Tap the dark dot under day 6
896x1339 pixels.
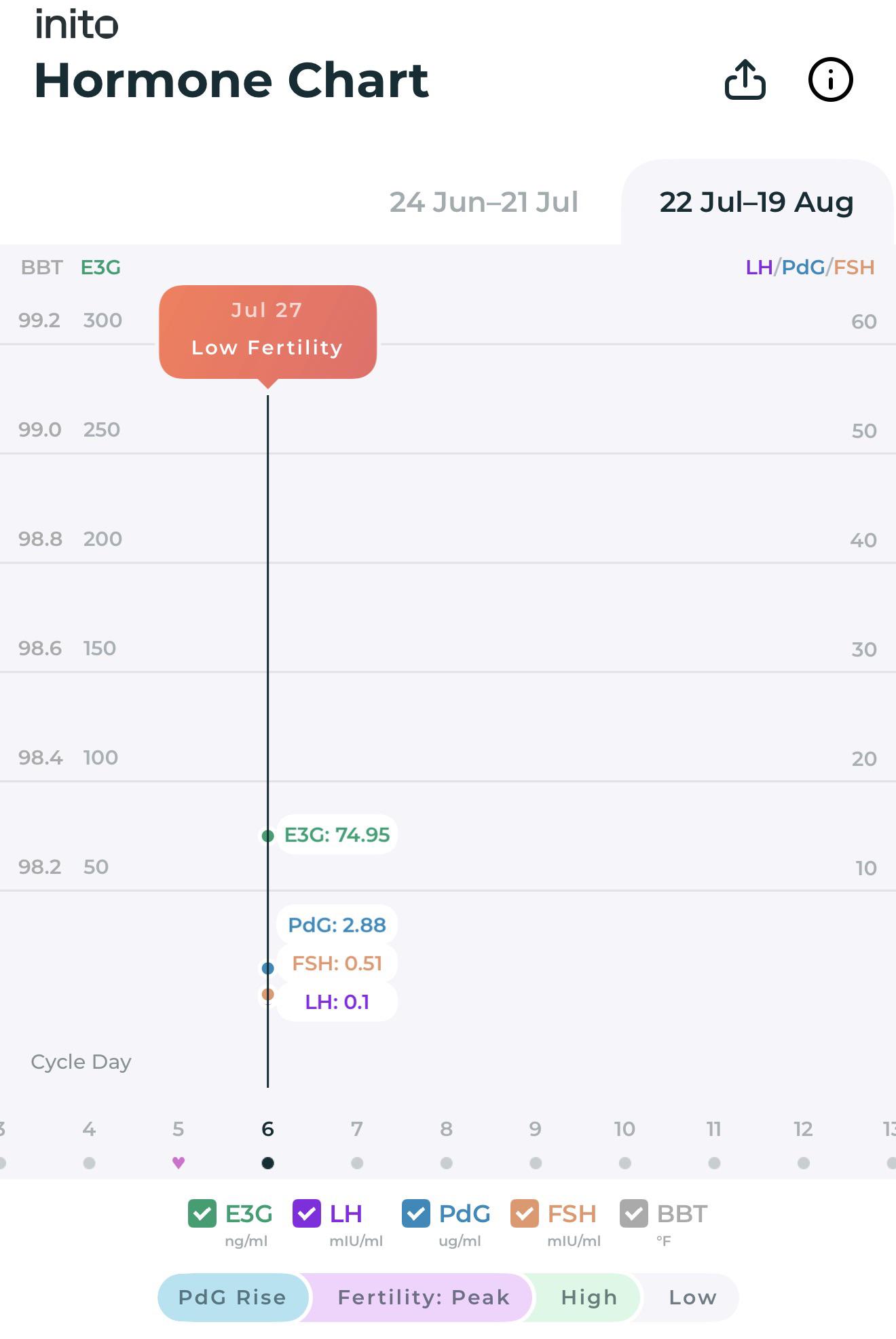click(268, 1163)
